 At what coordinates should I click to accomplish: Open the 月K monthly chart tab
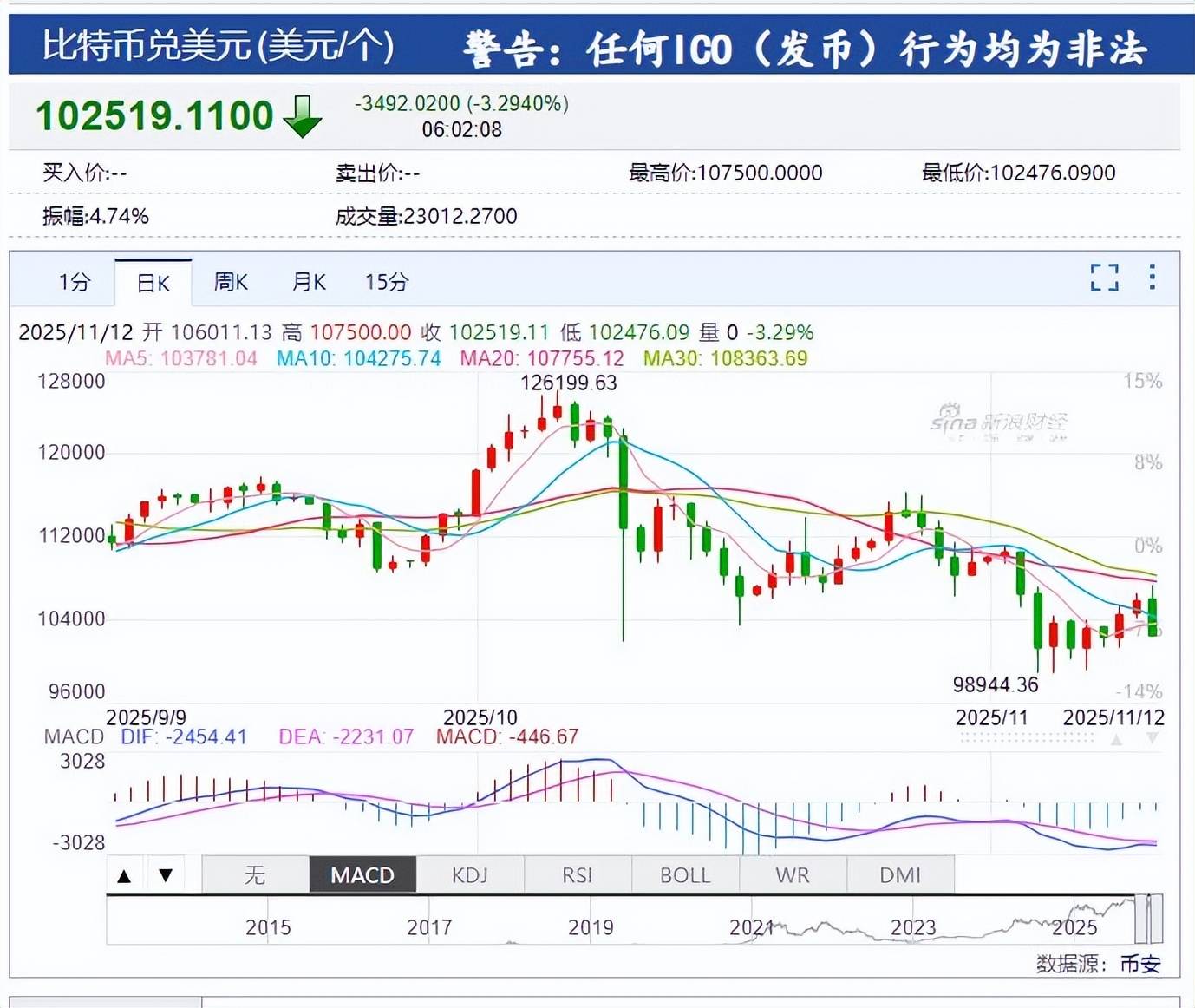(x=309, y=282)
